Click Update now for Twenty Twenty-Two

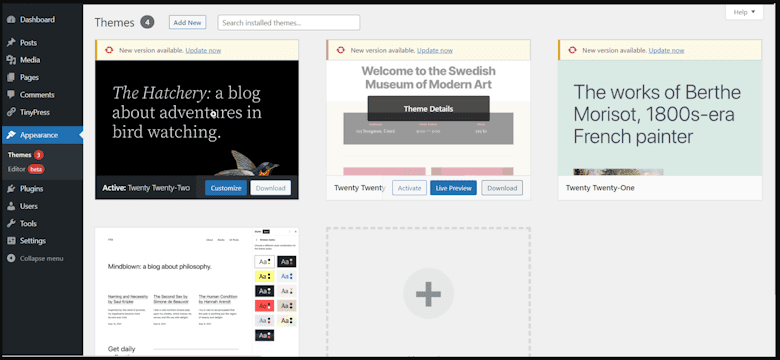(x=203, y=51)
